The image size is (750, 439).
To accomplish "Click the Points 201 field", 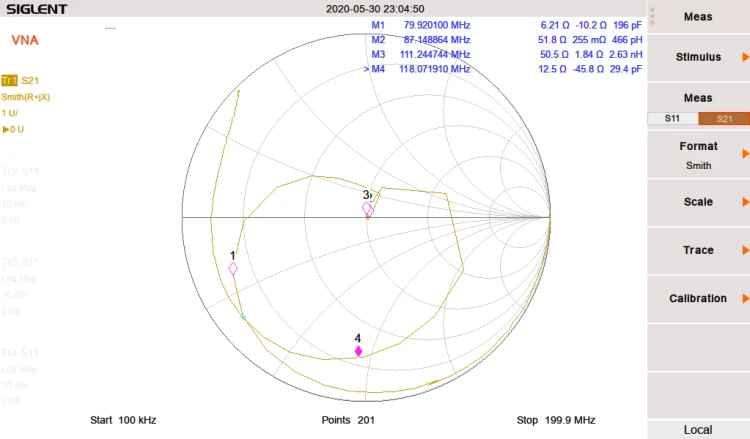I will click(x=348, y=420).
